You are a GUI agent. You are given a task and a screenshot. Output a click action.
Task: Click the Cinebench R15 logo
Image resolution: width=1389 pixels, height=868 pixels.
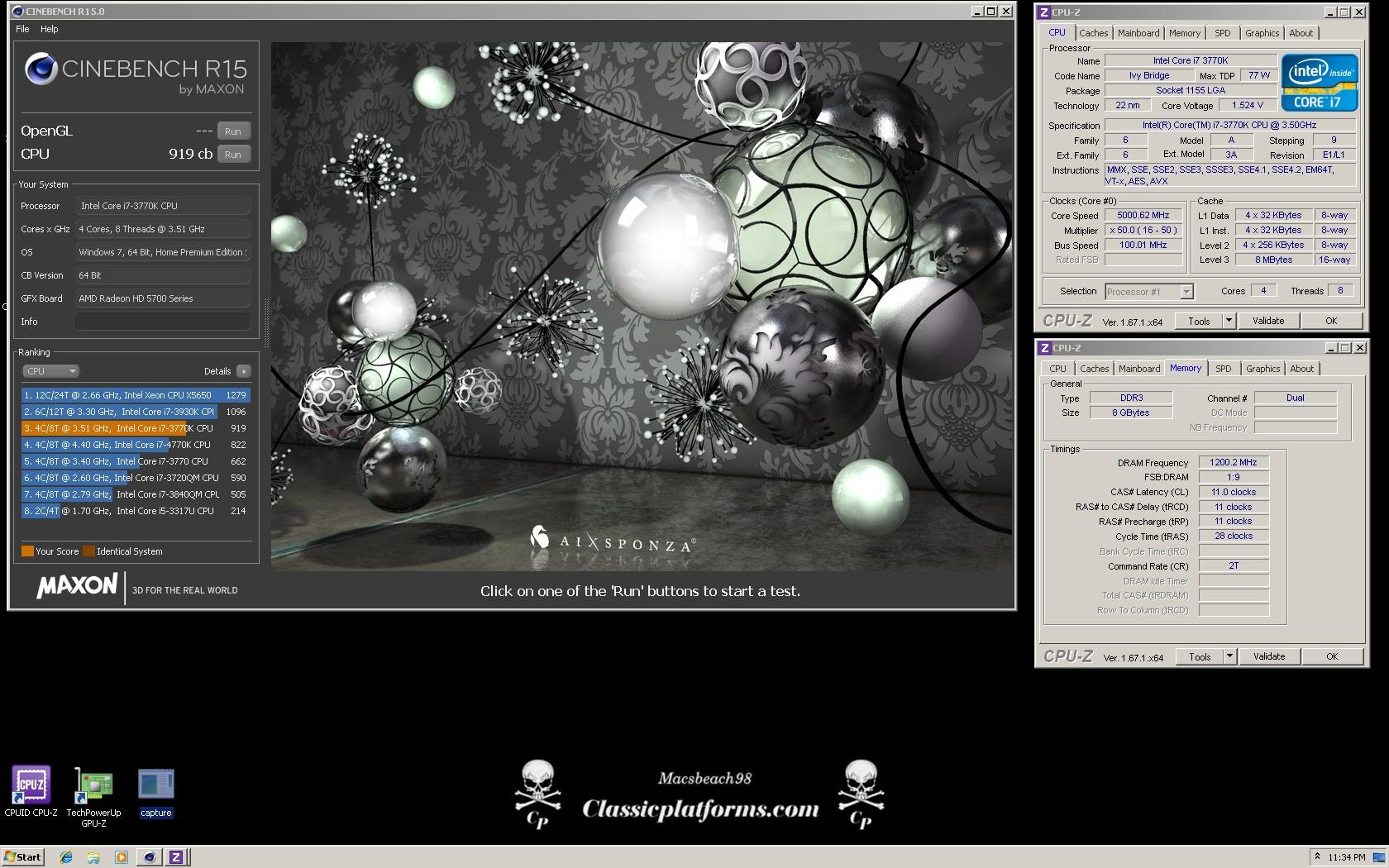tap(136, 74)
